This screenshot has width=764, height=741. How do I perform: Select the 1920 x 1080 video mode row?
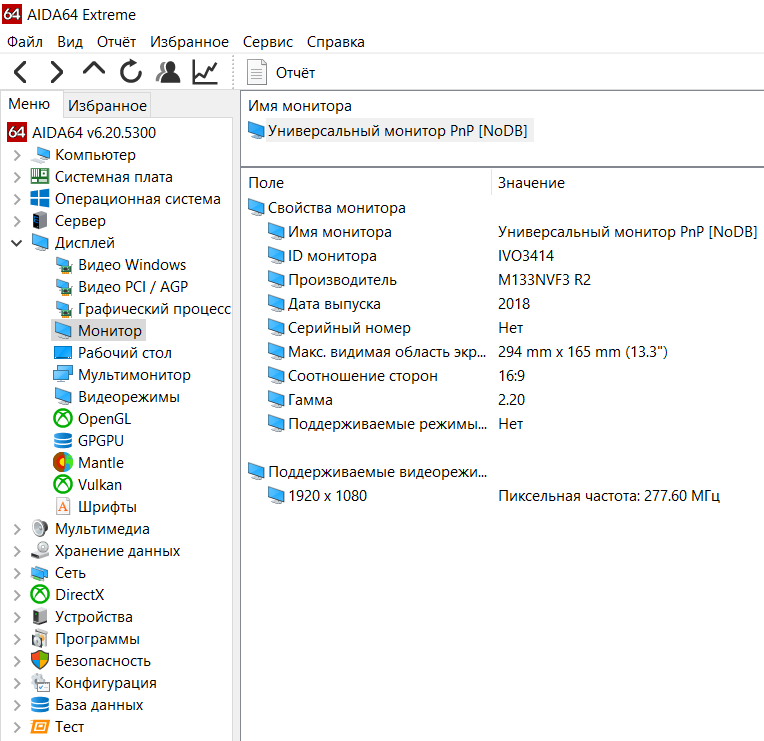coord(327,496)
